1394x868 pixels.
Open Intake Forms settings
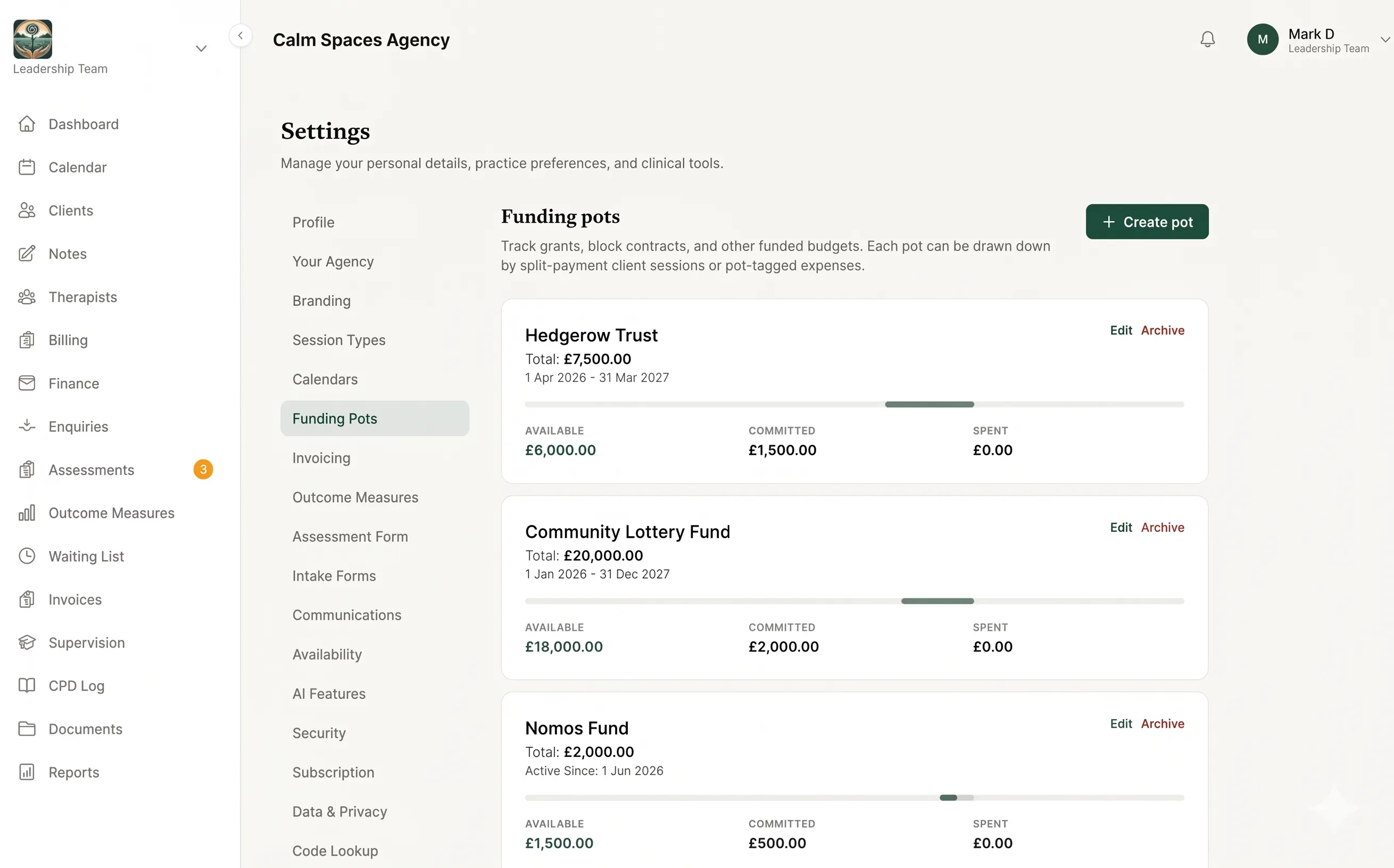point(334,576)
